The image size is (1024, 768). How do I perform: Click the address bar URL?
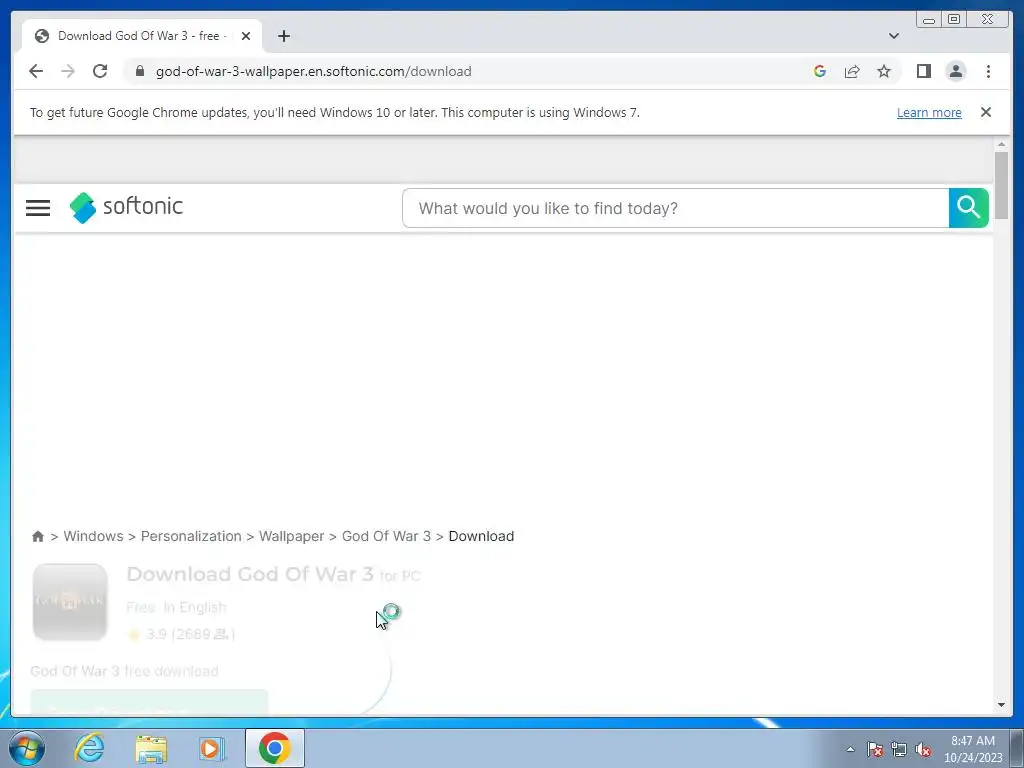(313, 71)
